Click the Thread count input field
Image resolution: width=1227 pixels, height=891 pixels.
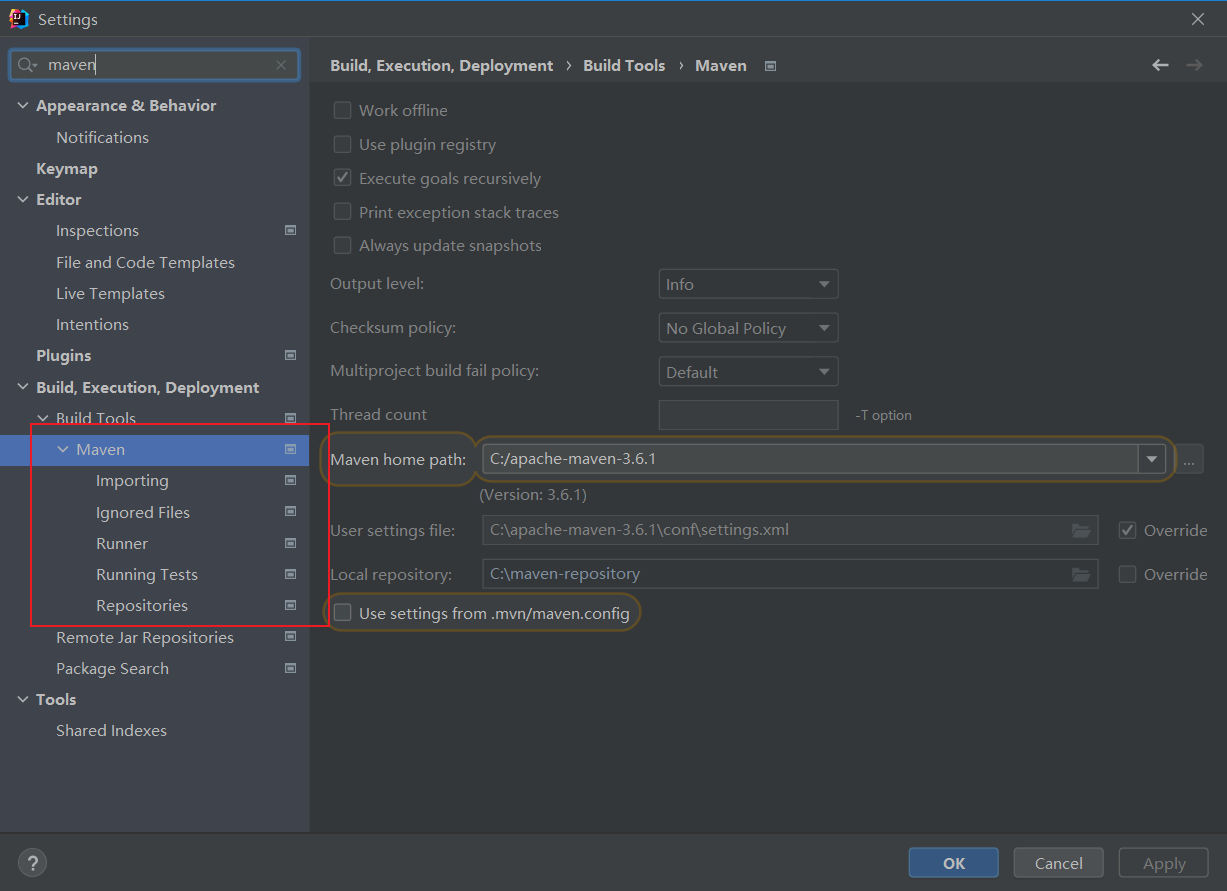(748, 415)
